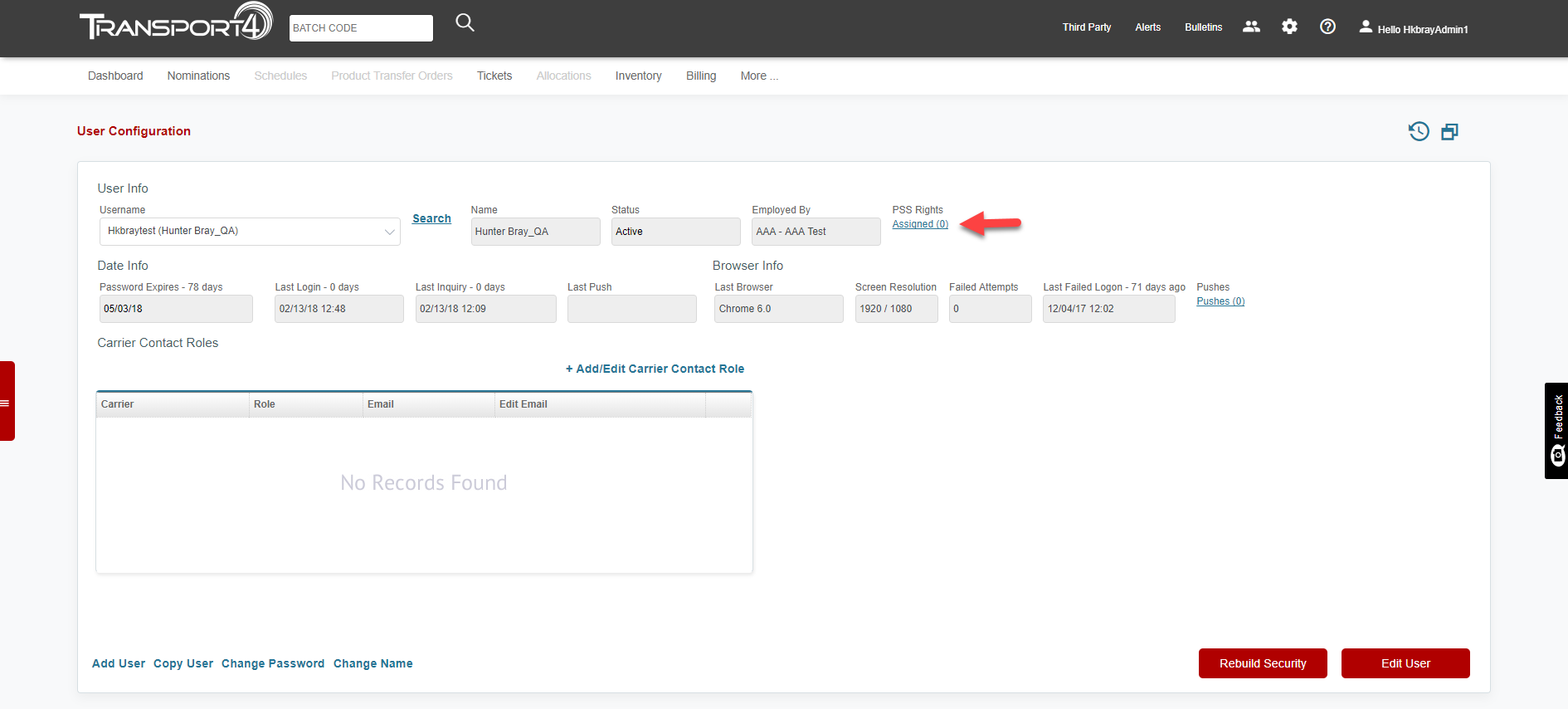Open the settings gear icon
Image resolution: width=1568 pixels, height=709 pixels.
(x=1289, y=27)
